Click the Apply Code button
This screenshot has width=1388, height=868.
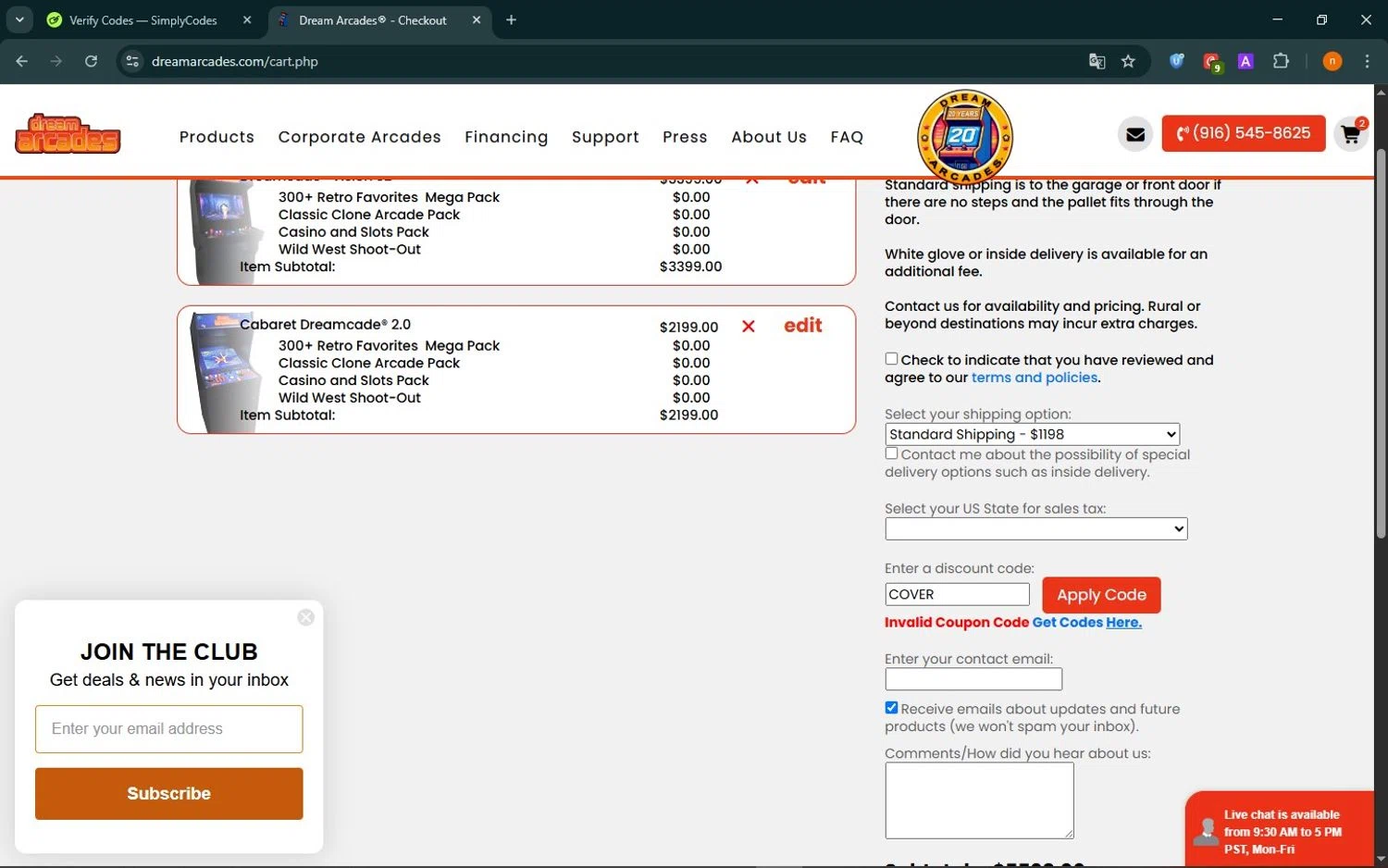tap(1101, 595)
